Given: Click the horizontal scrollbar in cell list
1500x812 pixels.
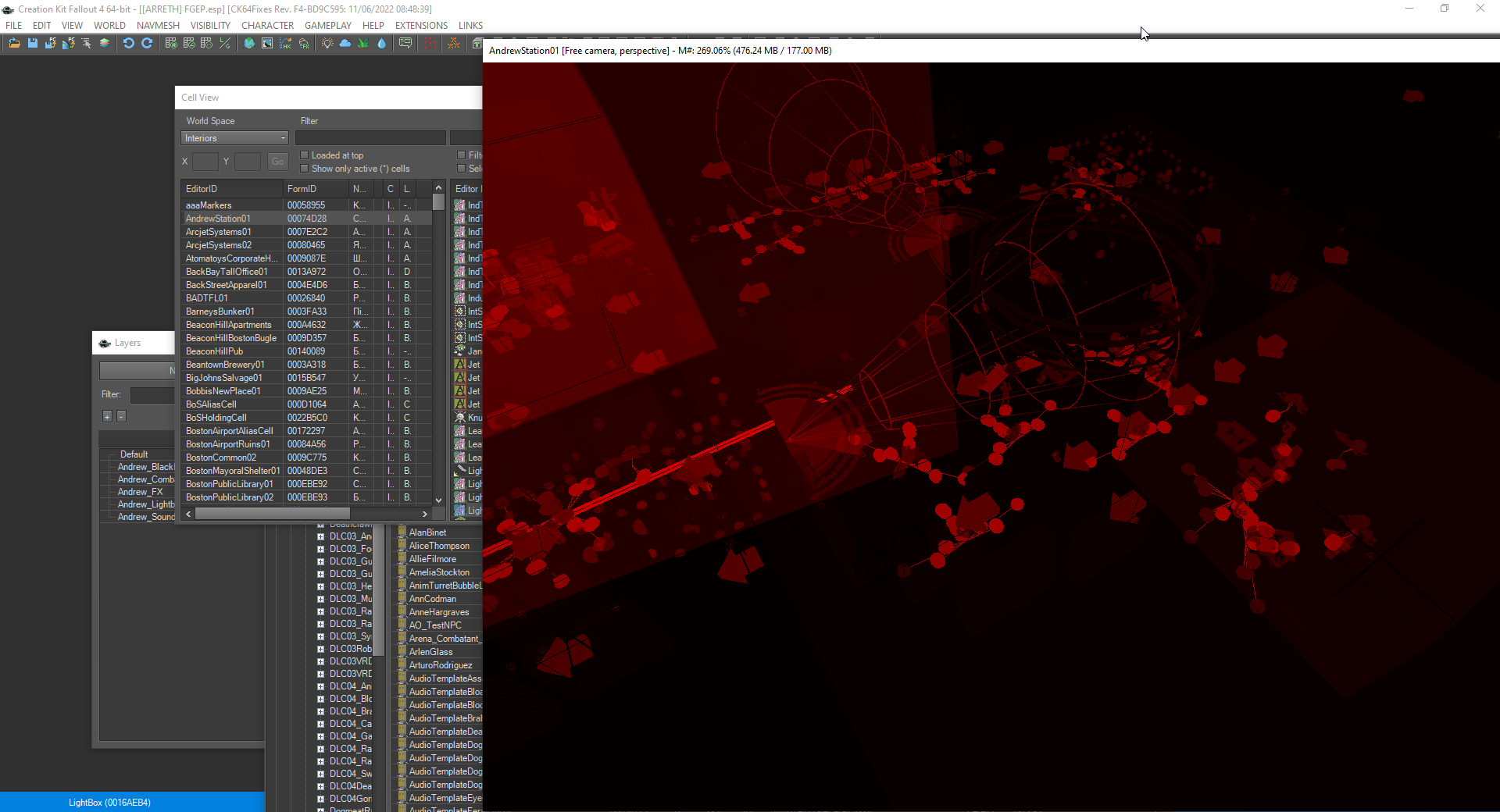Looking at the screenshot, I should 273,514.
